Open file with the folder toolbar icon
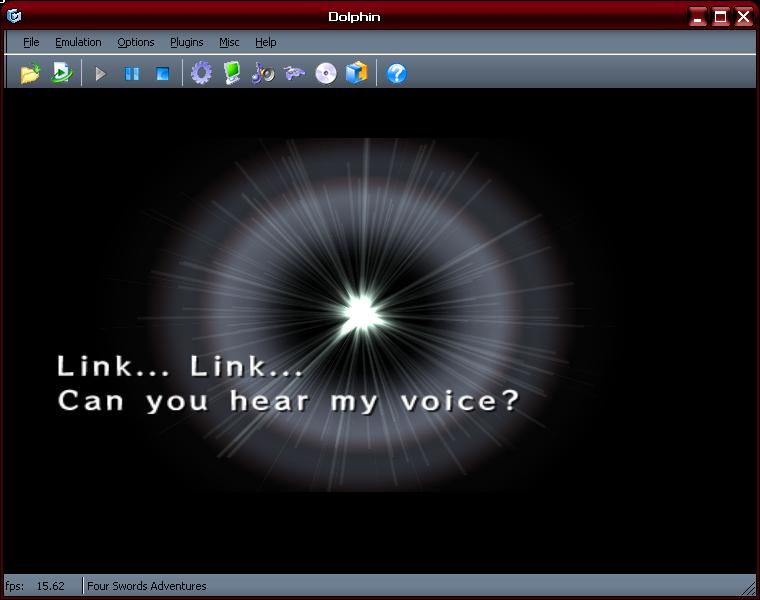Image resolution: width=760 pixels, height=600 pixels. pyautogui.click(x=30, y=74)
